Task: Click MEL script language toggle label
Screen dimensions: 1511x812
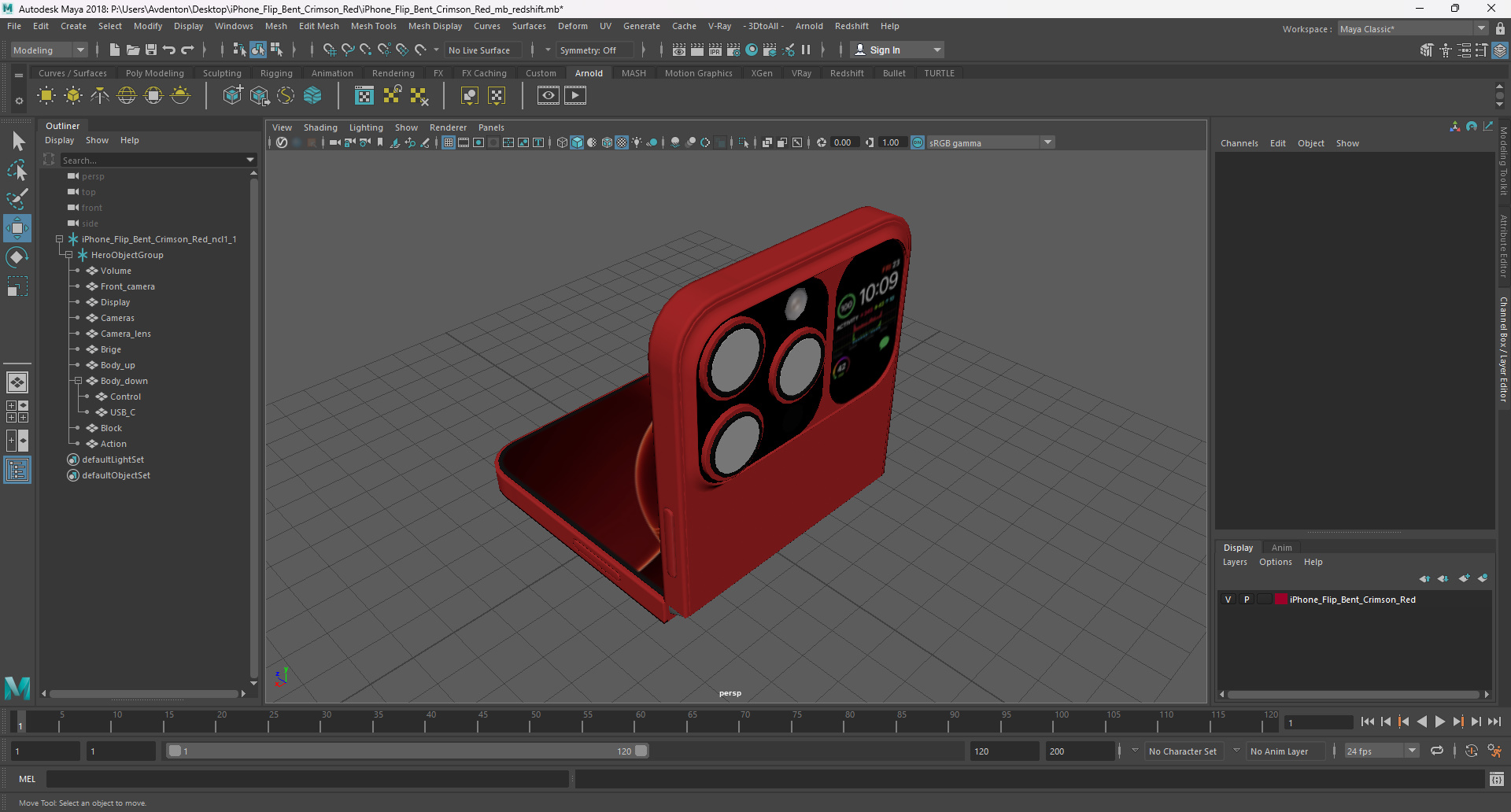Action: pyautogui.click(x=28, y=779)
